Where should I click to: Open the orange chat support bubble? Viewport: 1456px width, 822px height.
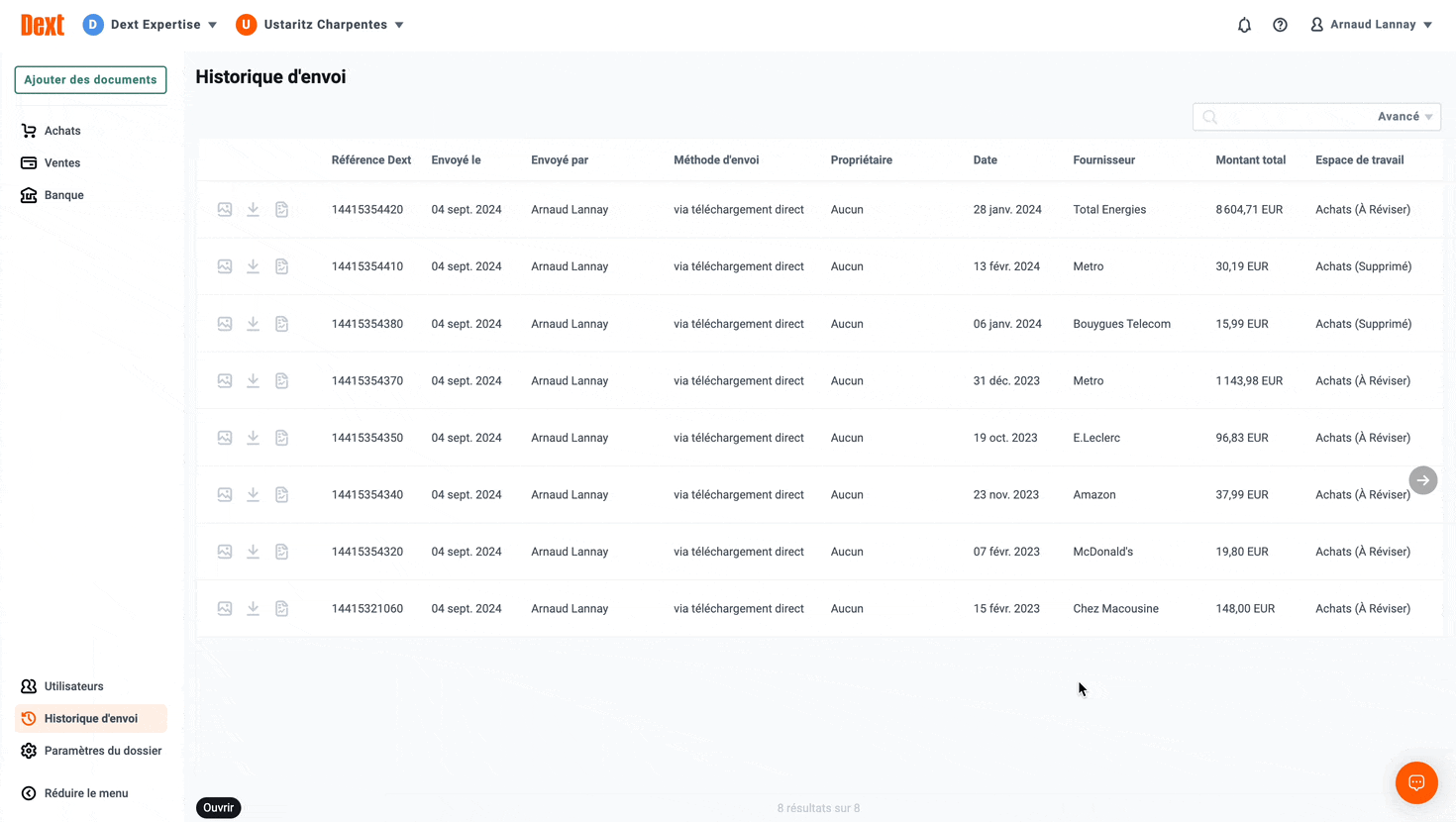pos(1416,782)
